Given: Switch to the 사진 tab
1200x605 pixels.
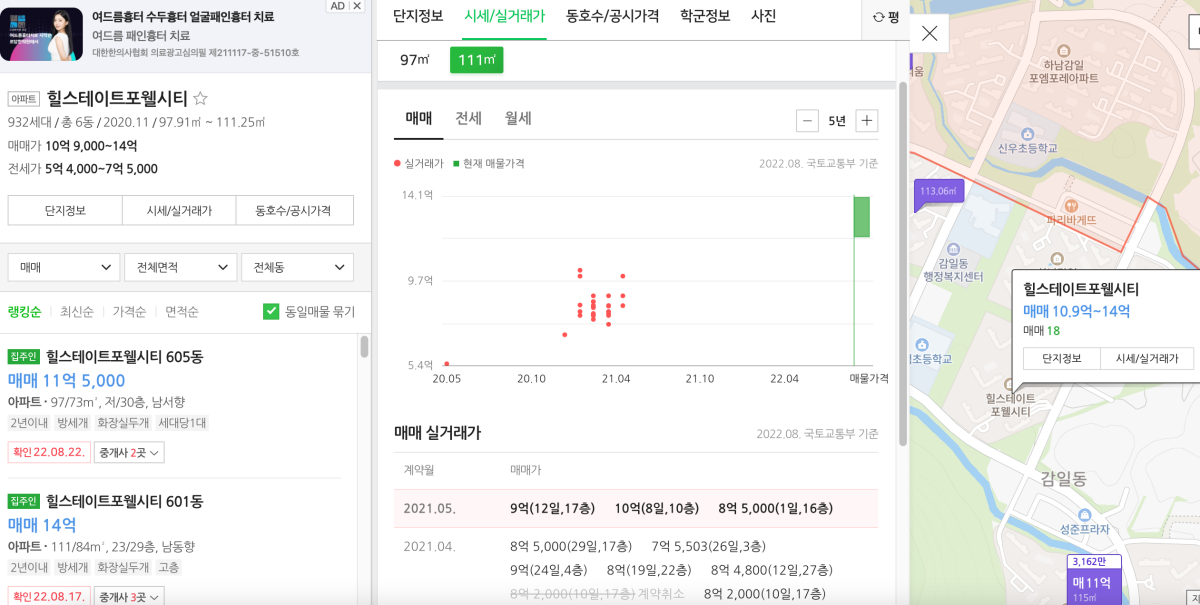Looking at the screenshot, I should [x=763, y=16].
